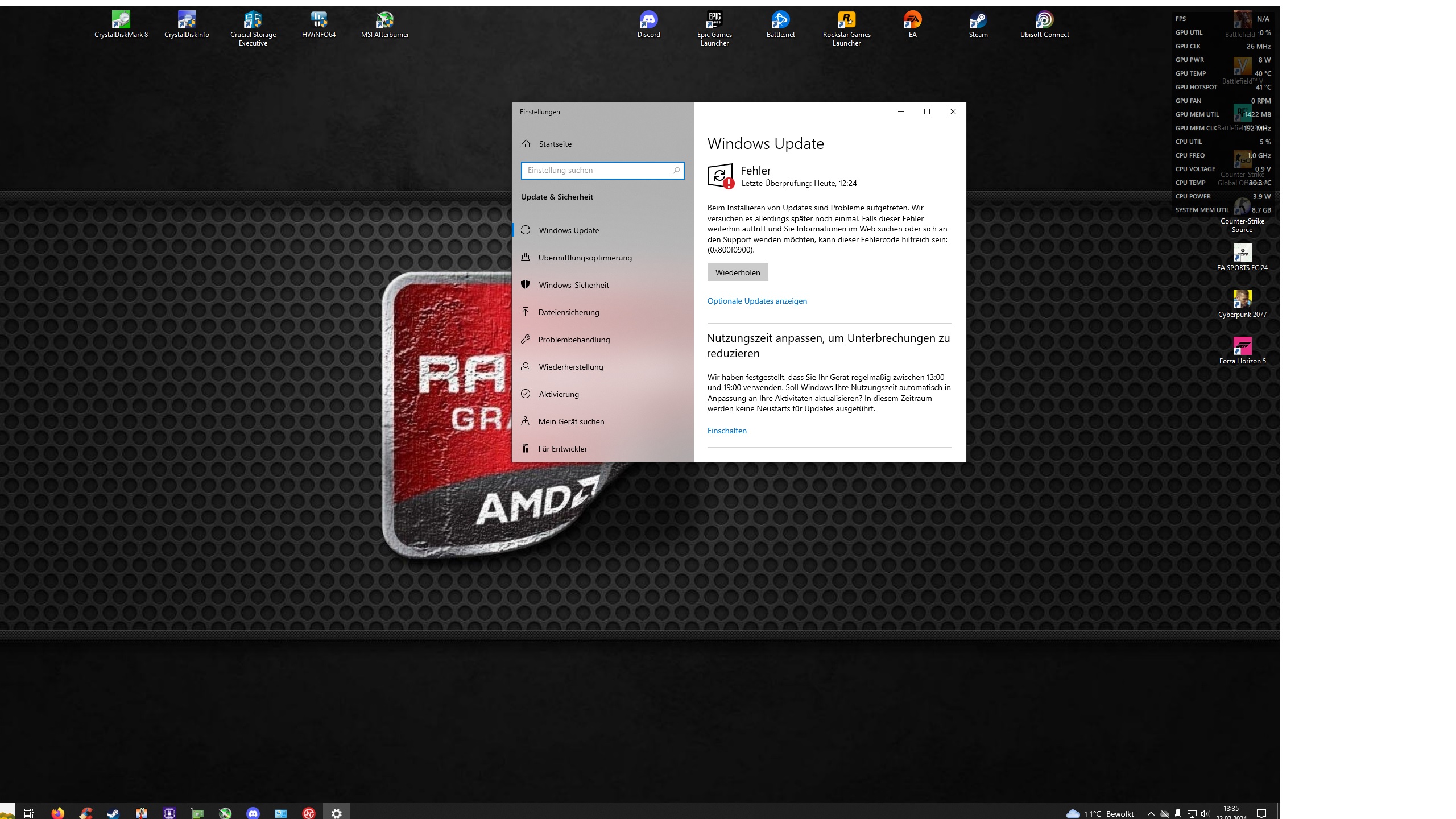Open the Cyberpunk 2077 desktop shortcut
The height and width of the screenshot is (819, 1456).
[x=1242, y=300]
